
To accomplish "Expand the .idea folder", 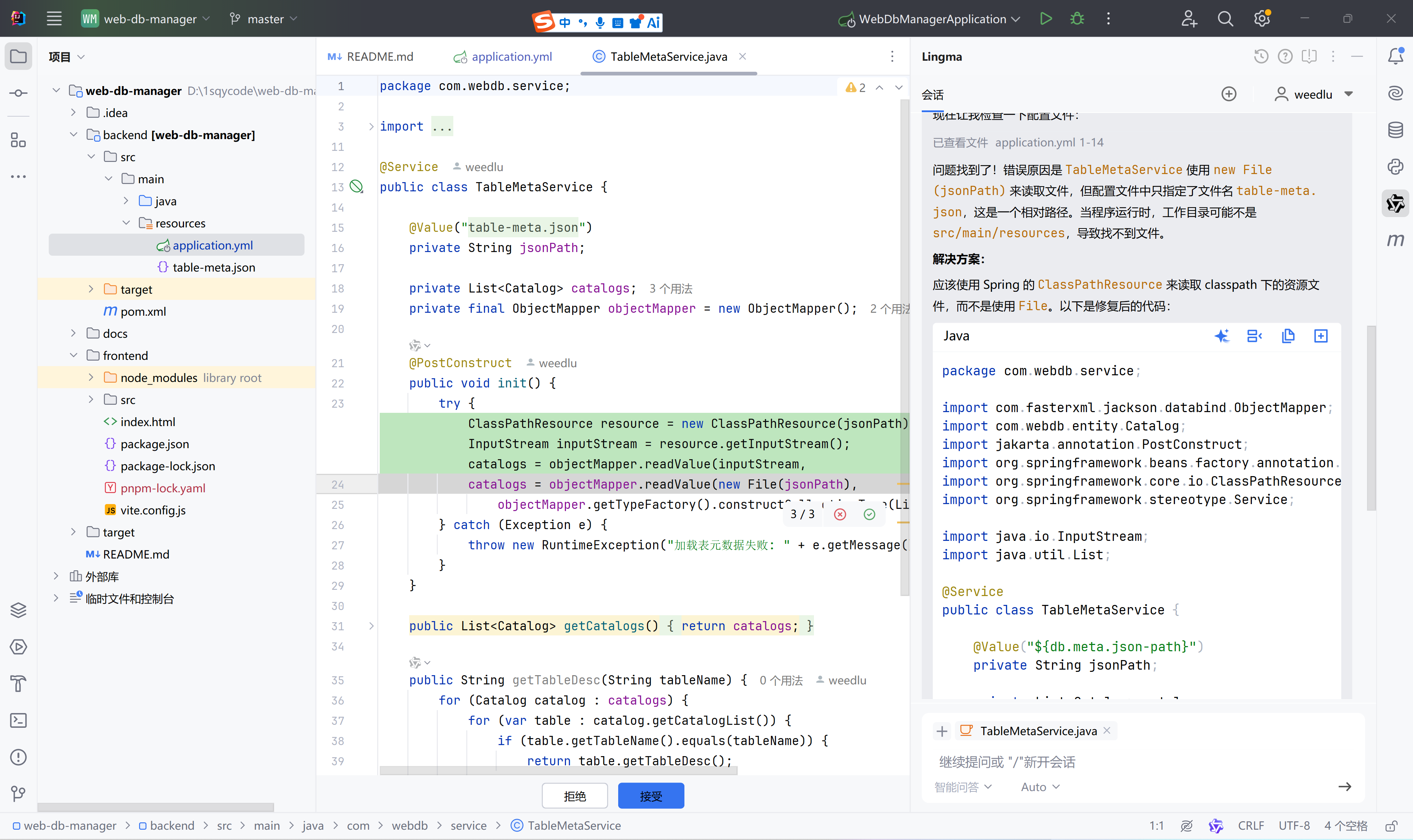I will pos(74,113).
